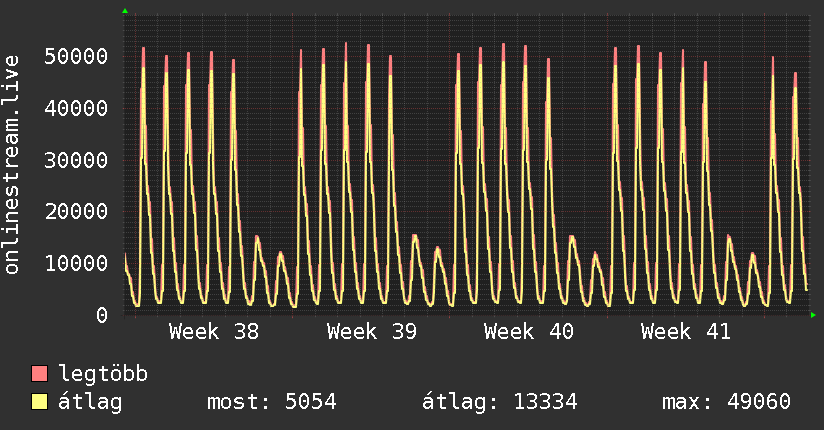Click the max: 49060 statistic
This screenshot has width=824, height=430.
(726, 402)
